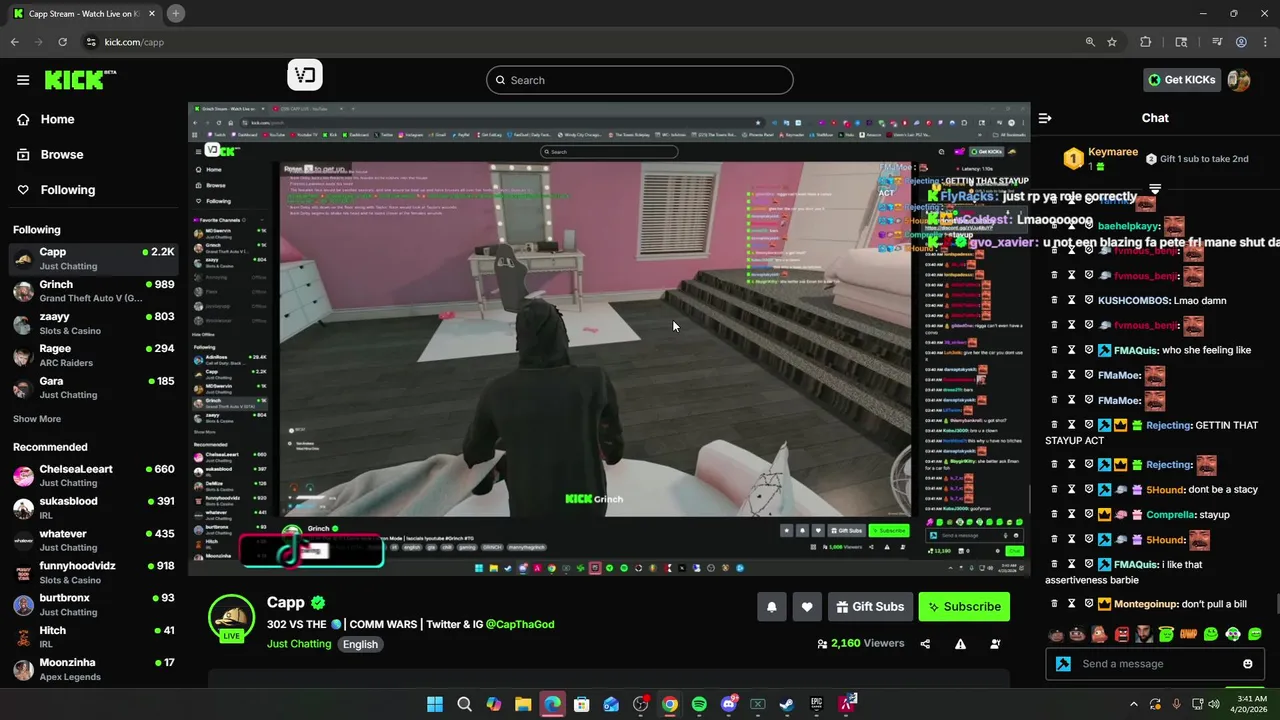The image size is (1280, 720).
Task: Open Steam from the taskbar
Action: click(x=787, y=704)
